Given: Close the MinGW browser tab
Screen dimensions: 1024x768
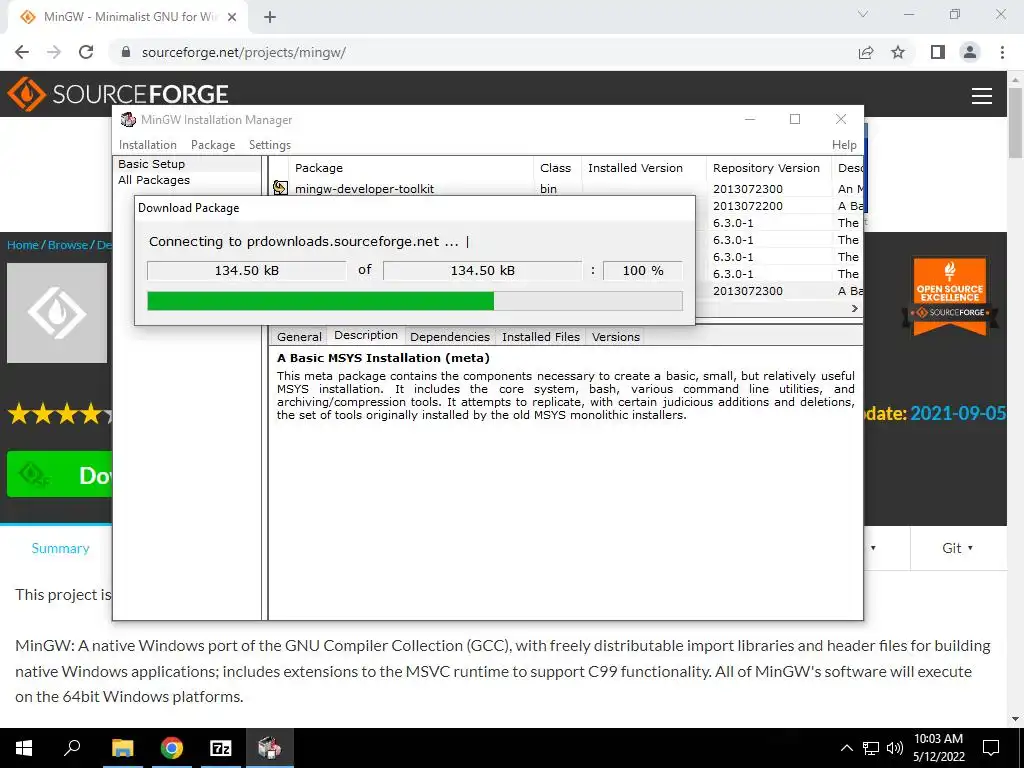Looking at the screenshot, I should (x=232, y=17).
